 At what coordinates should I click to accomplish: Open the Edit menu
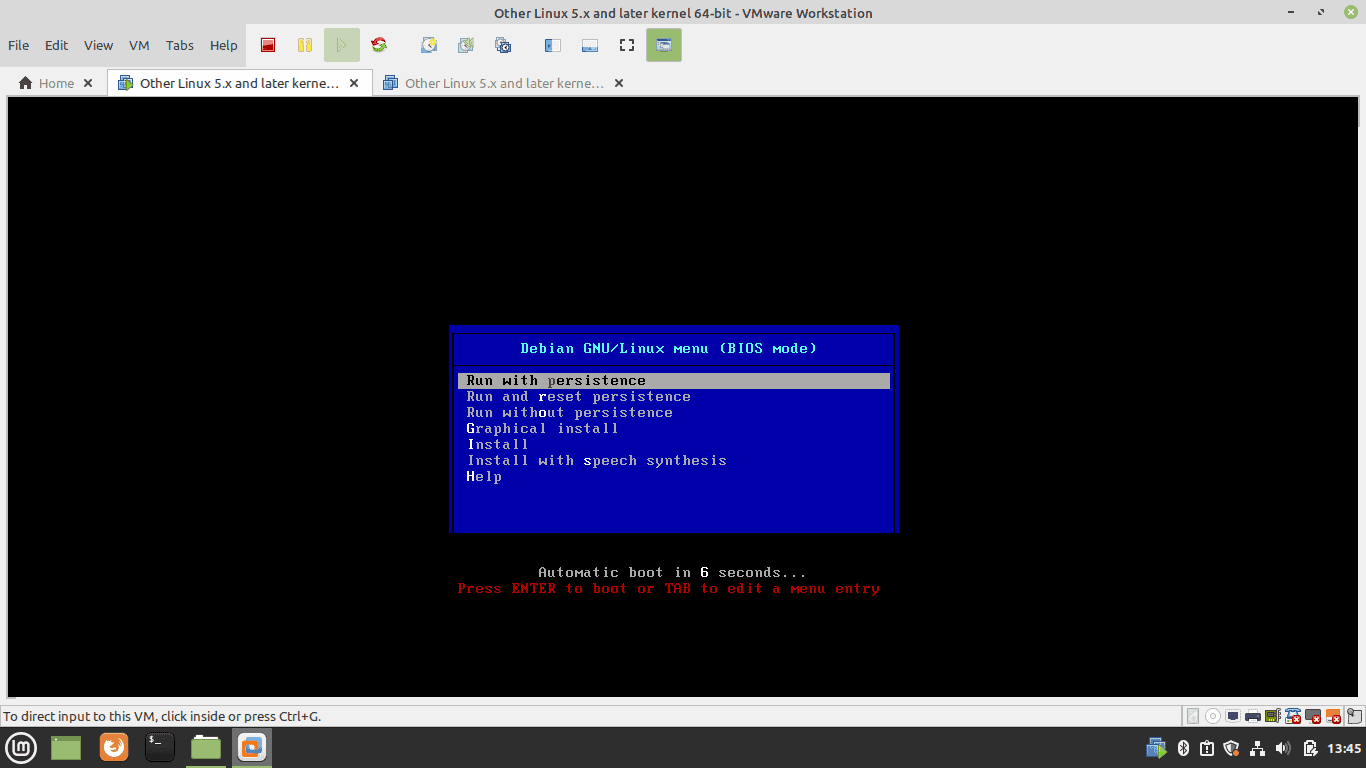click(x=57, y=45)
